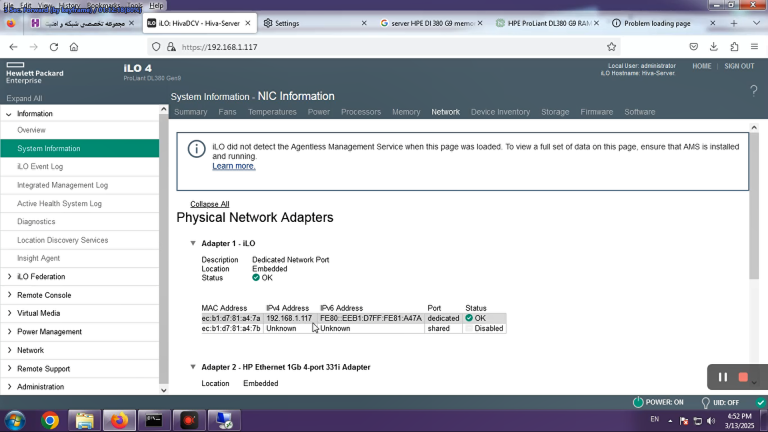Viewport: 768px width, 432px height.
Task: Reload the iLO page
Action: (54, 47)
